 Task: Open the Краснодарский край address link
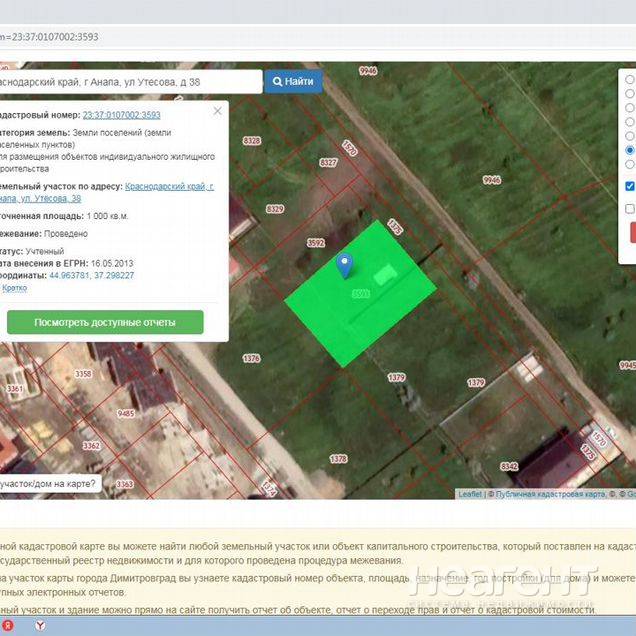[168, 187]
